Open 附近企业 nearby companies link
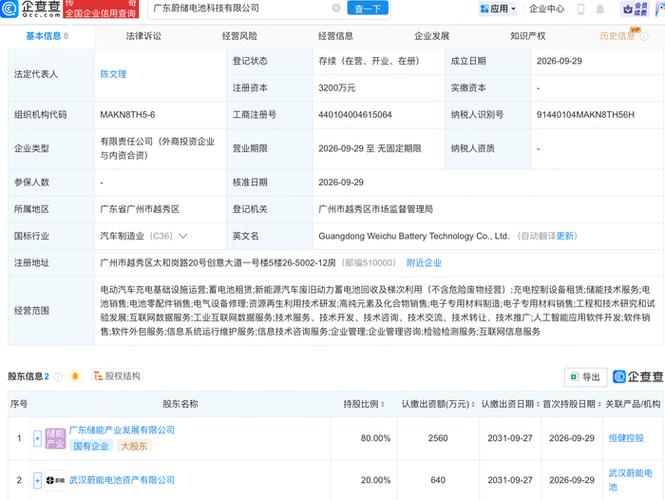665x500 pixels. pos(424,263)
